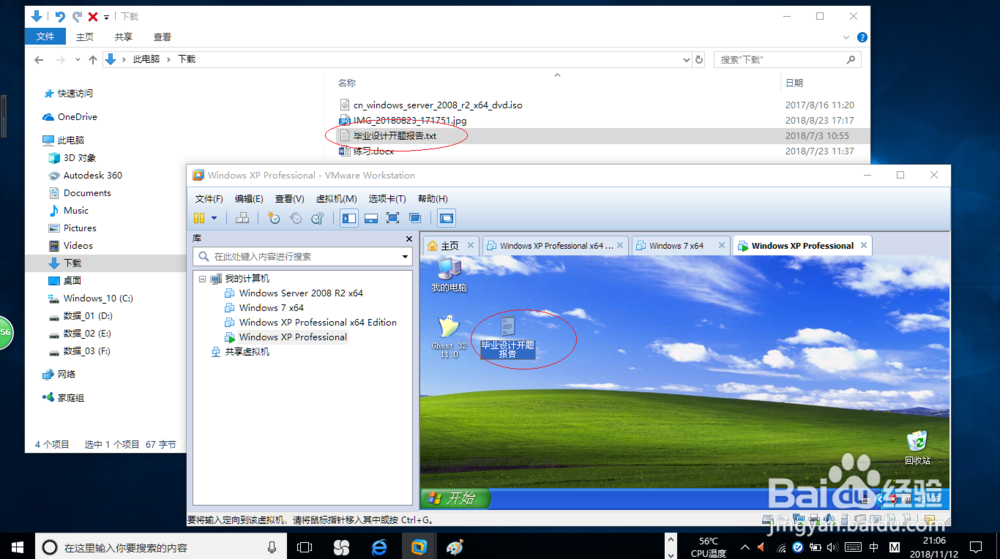Select Windows XP Professional in library tree
1000x559 pixels.
pos(293,337)
